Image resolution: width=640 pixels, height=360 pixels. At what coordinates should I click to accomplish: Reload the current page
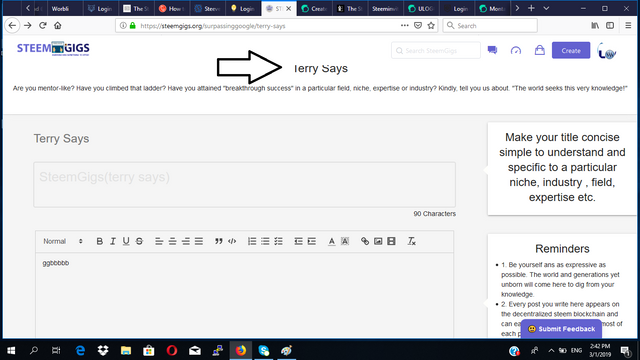click(43, 25)
